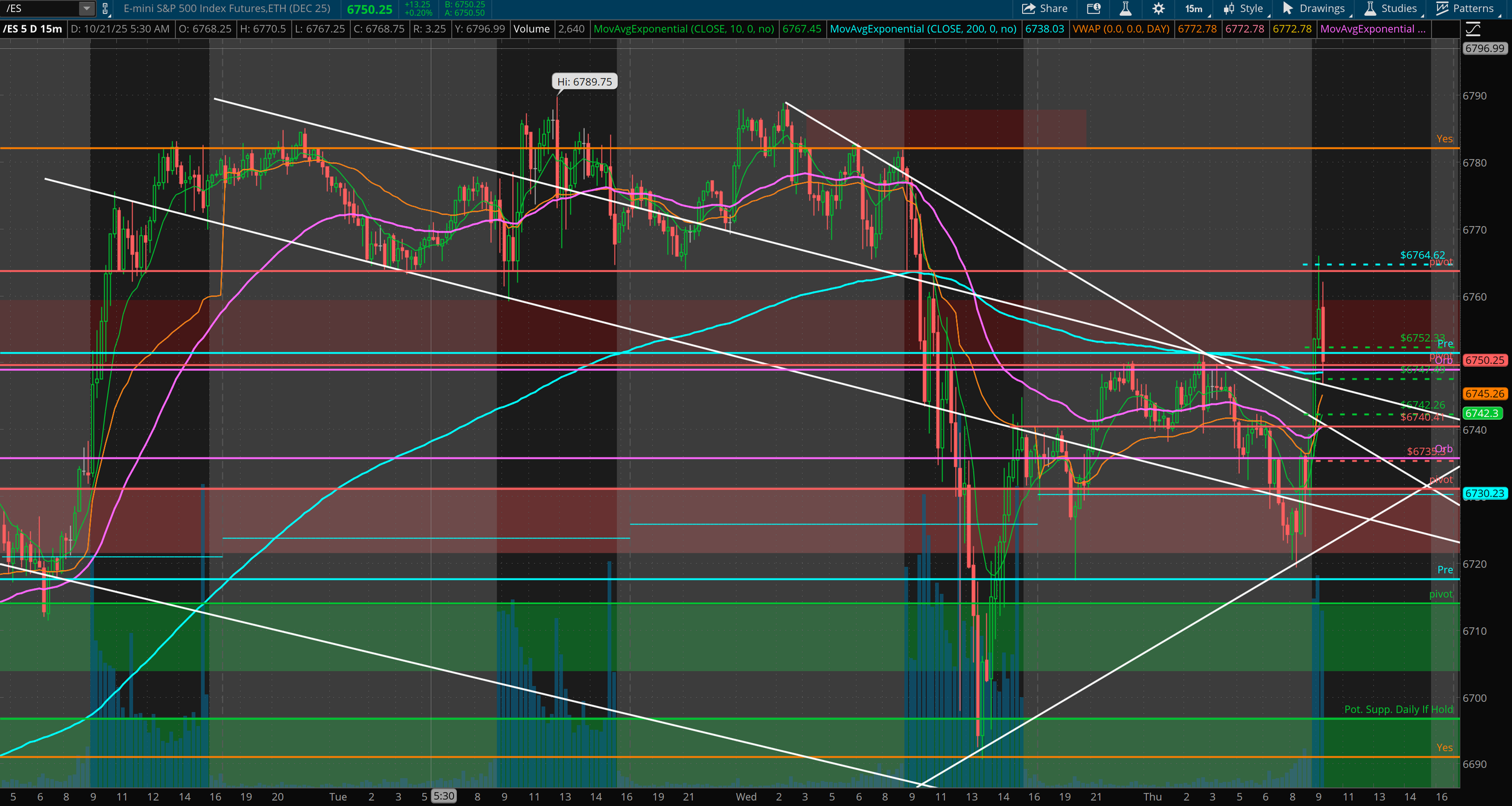Click the cyan 6730.23 price axis label

pos(1484,493)
